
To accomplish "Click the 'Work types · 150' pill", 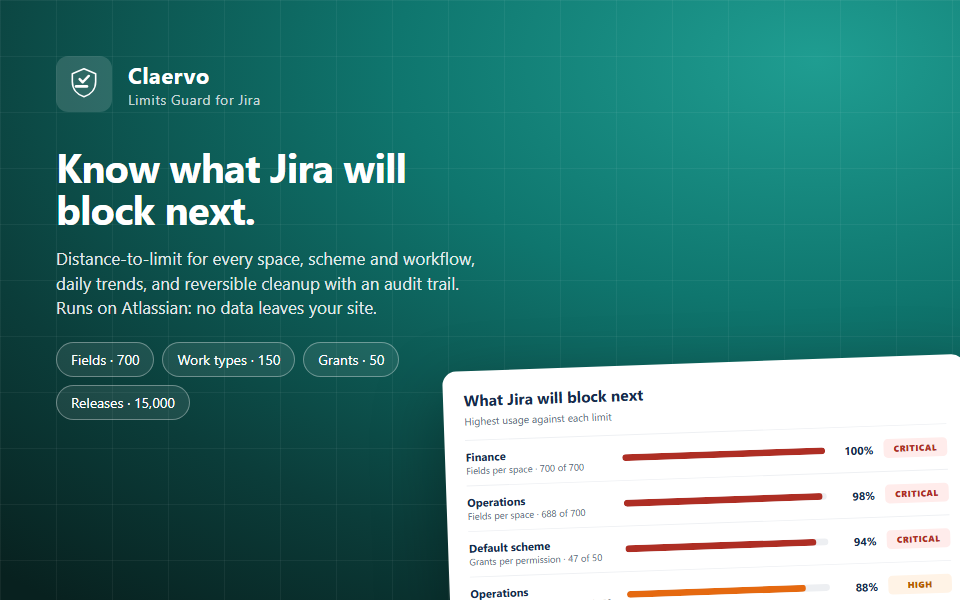I will click(228, 360).
